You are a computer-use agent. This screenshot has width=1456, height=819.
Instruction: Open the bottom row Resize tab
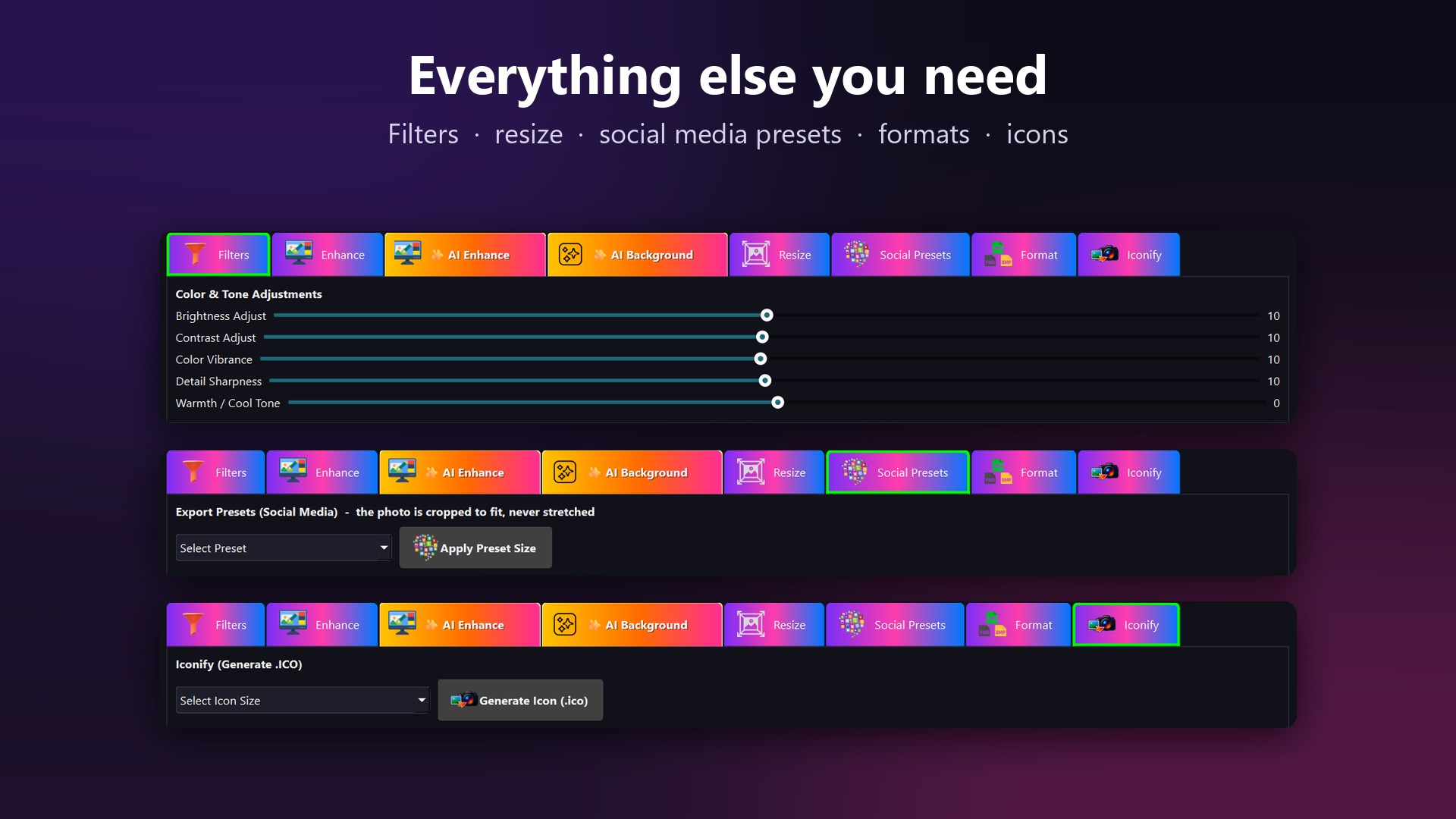tap(773, 625)
